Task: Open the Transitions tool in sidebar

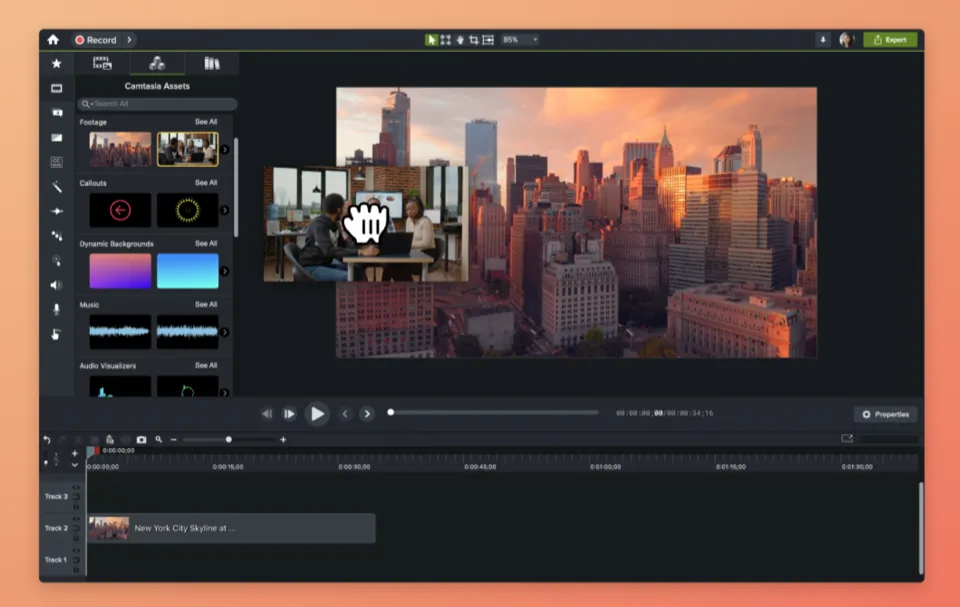Action: 56,138
